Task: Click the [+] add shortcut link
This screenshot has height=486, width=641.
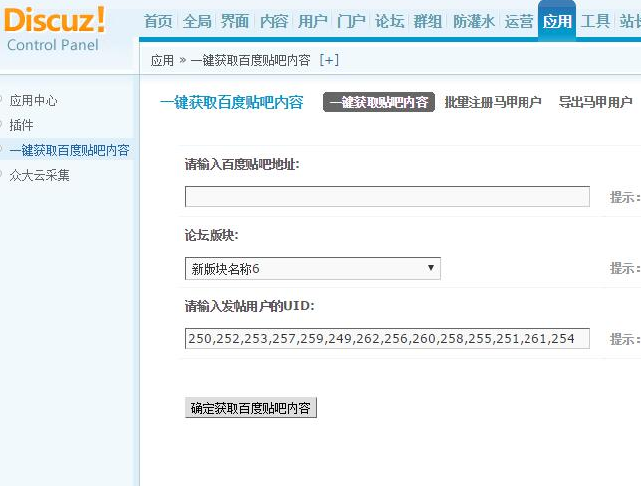Action: pyautogui.click(x=329, y=60)
